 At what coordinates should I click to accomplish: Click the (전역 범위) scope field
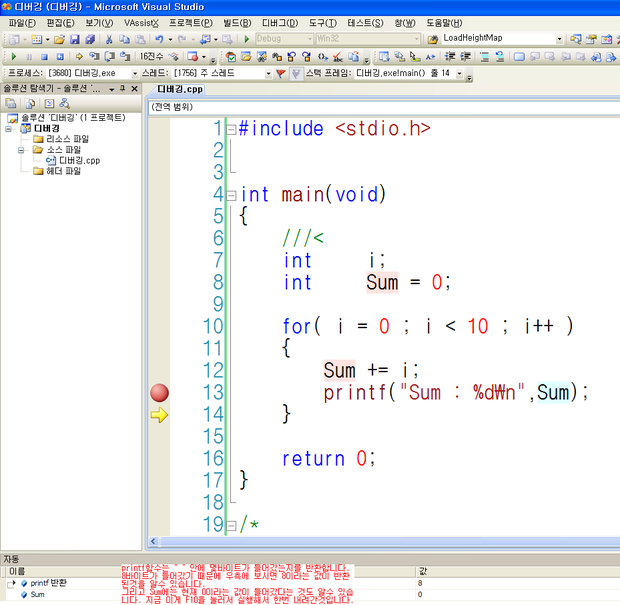click(x=384, y=107)
